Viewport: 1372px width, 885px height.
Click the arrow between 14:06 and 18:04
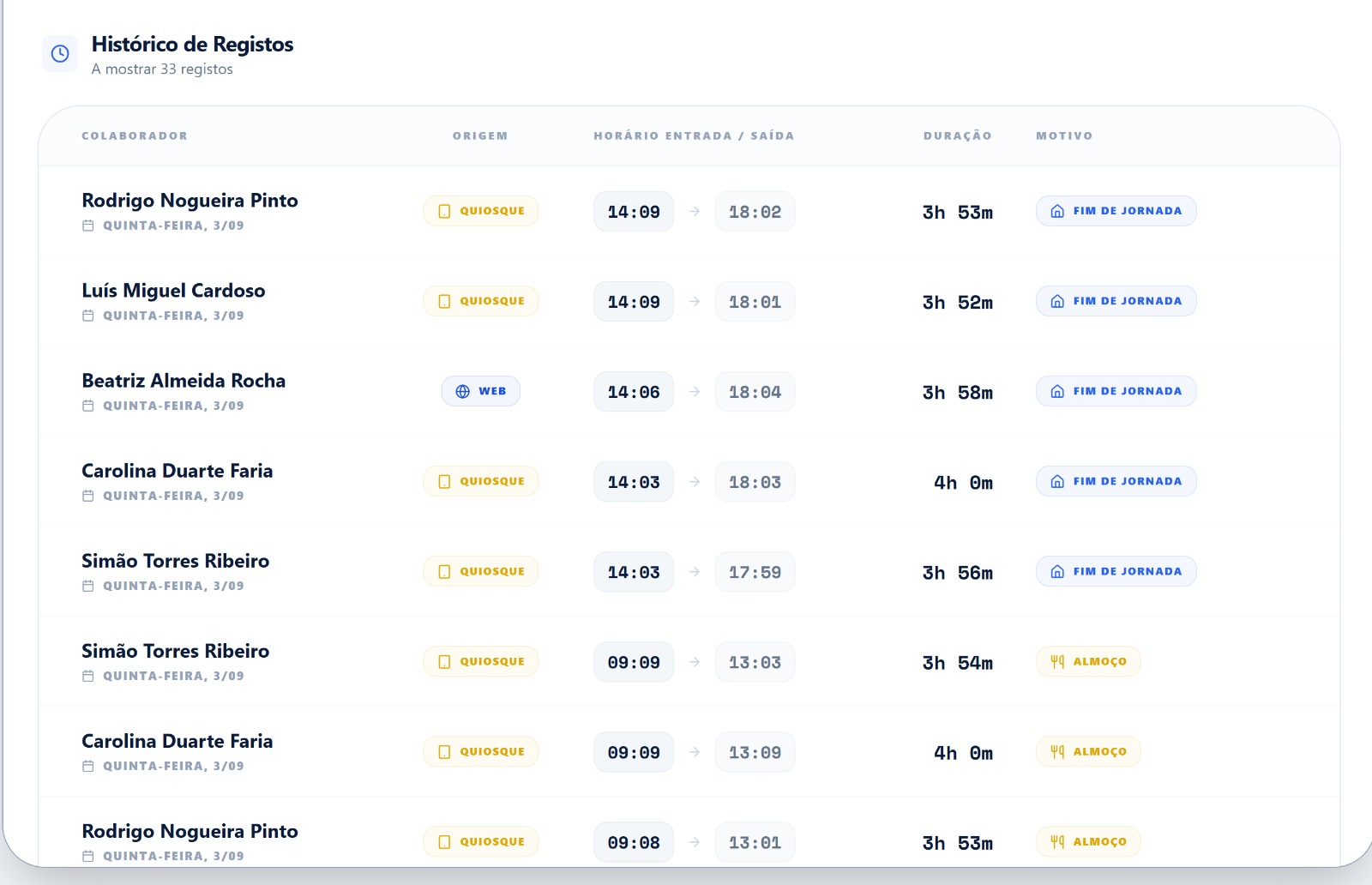(x=695, y=392)
